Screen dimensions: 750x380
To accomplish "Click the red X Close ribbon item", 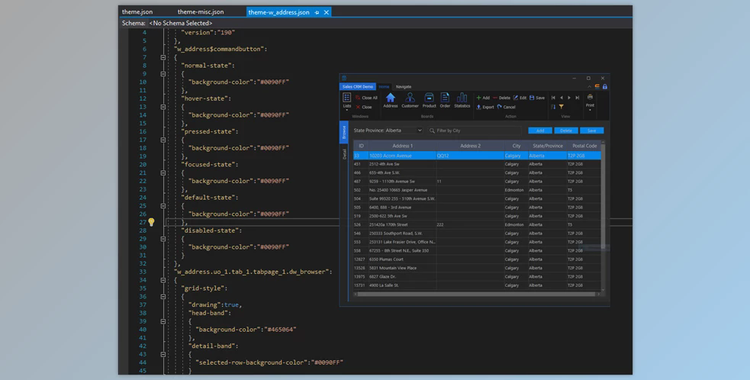I will [364, 107].
